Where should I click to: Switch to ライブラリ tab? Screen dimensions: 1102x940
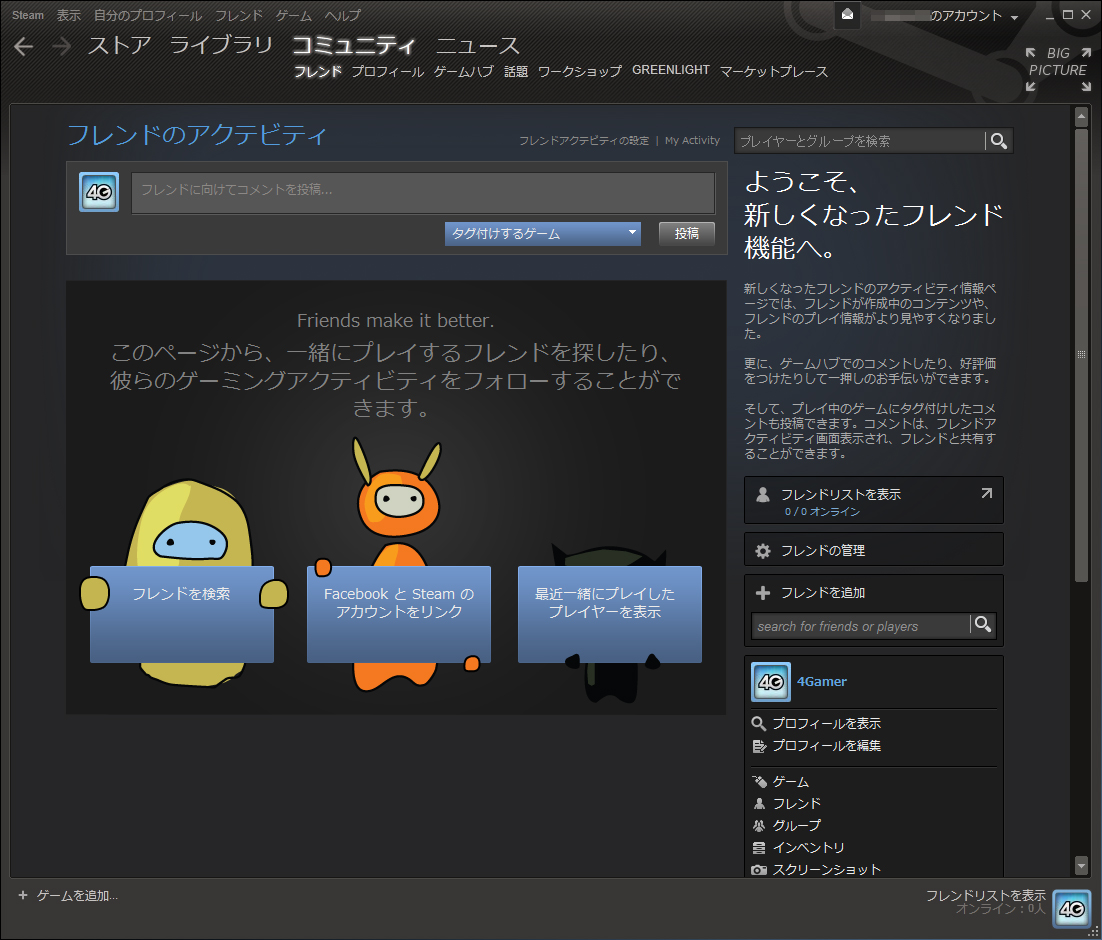(221, 45)
